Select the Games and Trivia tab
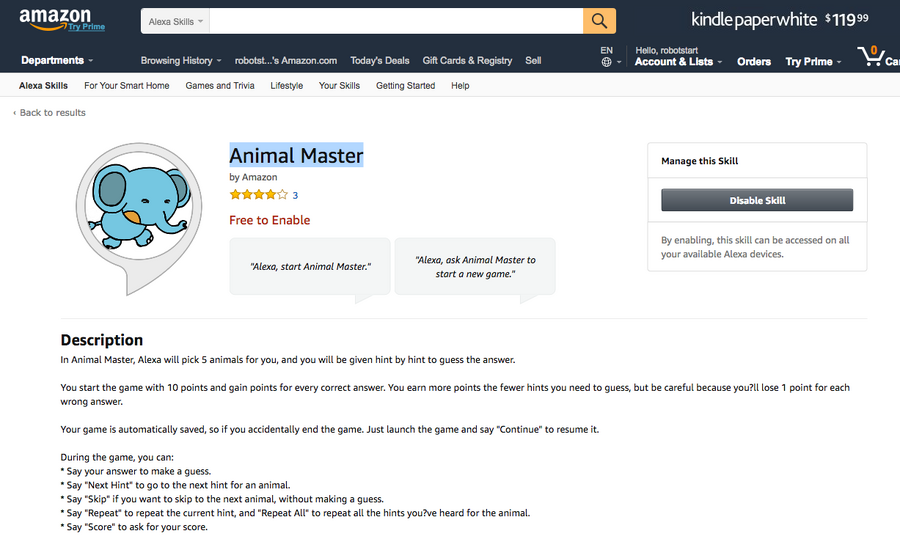This screenshot has width=900, height=539. (x=220, y=86)
